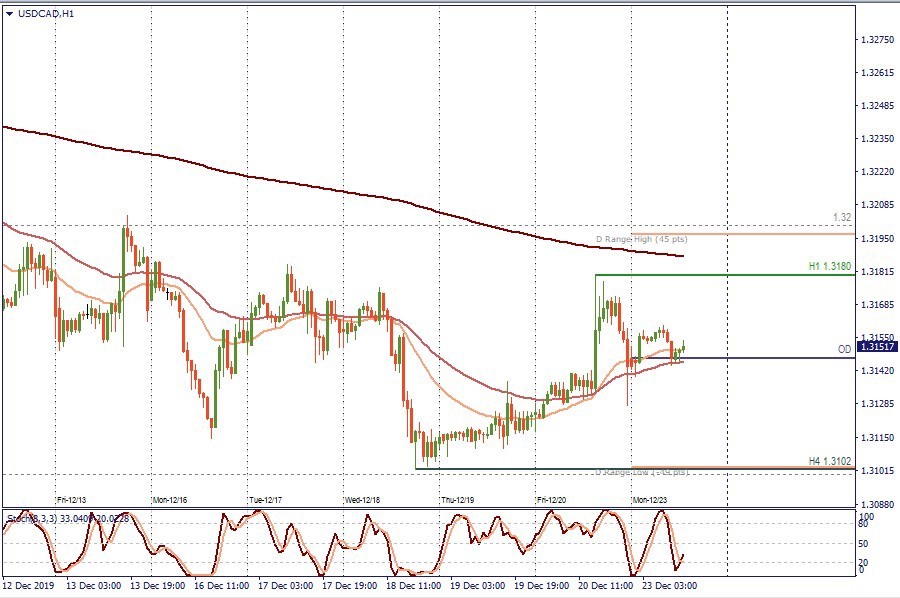Click the dropdown arrow beside USDCAD,H1
This screenshot has width=900, height=598.
tap(9, 13)
